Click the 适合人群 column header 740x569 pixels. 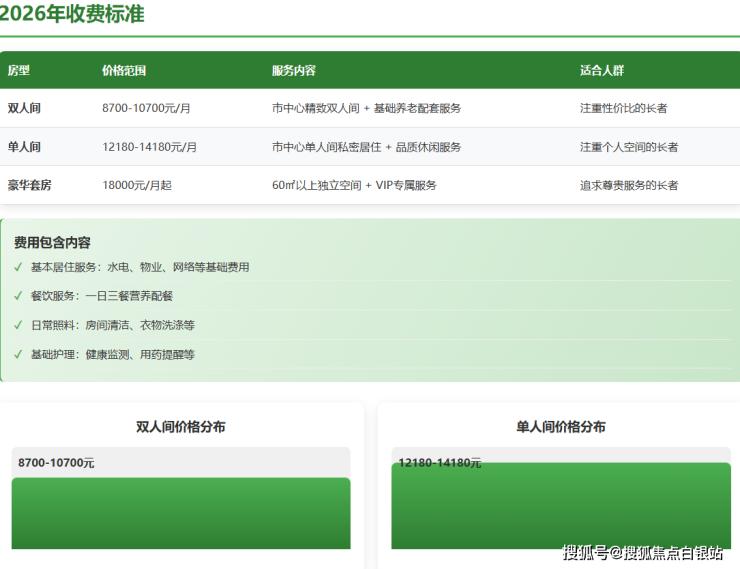[x=602, y=71]
